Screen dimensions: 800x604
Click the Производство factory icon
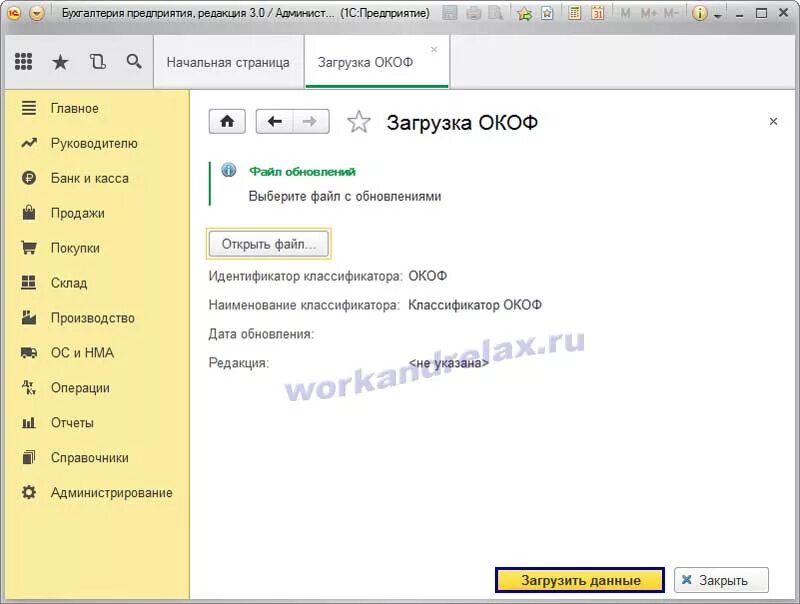(x=29, y=317)
